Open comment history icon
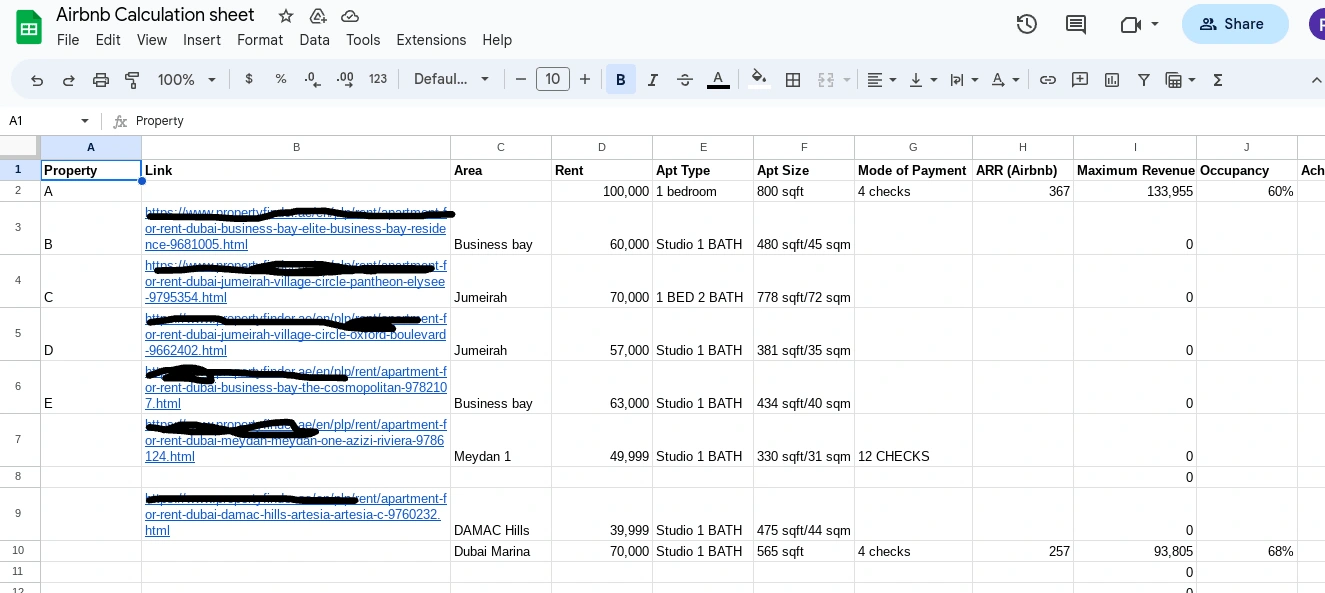This screenshot has height=593, width=1325. tap(1076, 24)
